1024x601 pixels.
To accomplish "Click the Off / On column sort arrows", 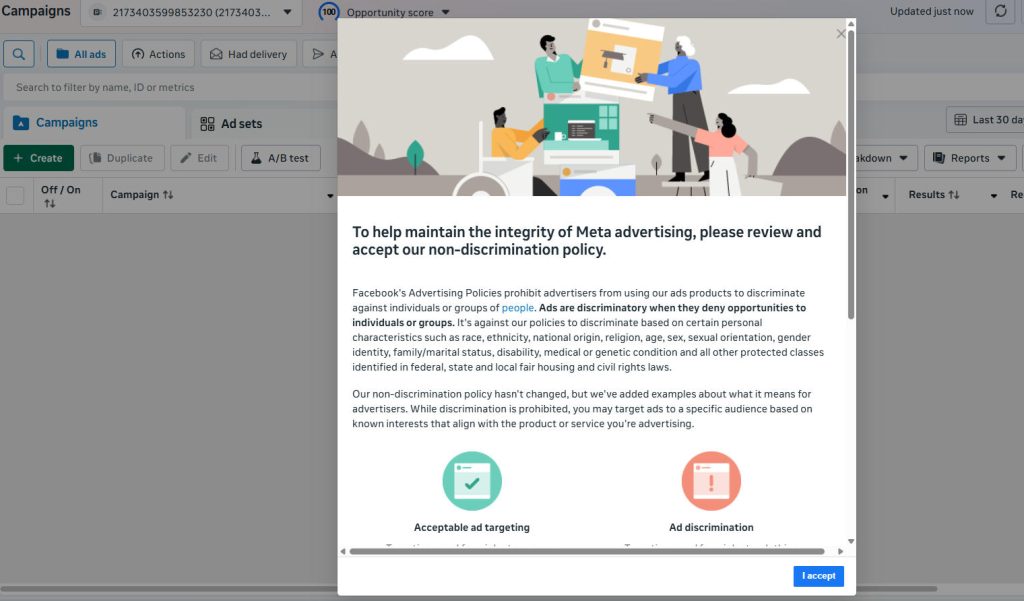I will (x=50, y=204).
